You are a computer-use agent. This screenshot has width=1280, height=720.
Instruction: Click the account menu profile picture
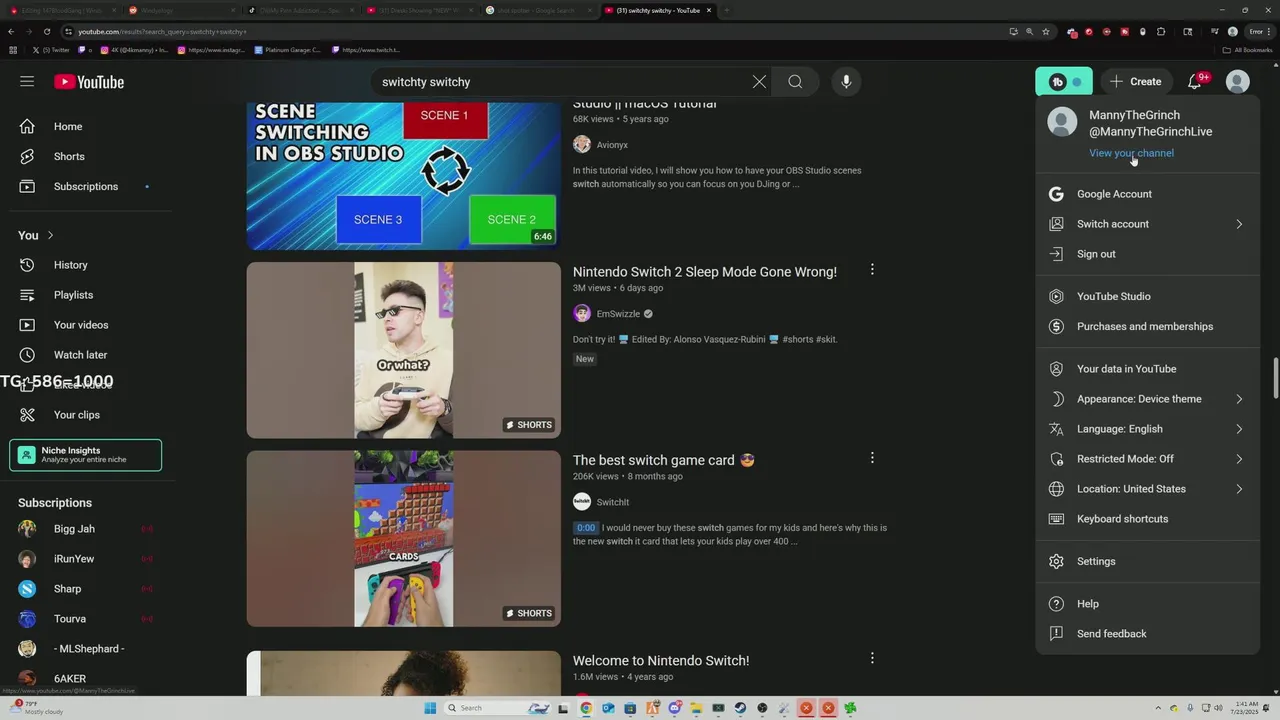1062,122
